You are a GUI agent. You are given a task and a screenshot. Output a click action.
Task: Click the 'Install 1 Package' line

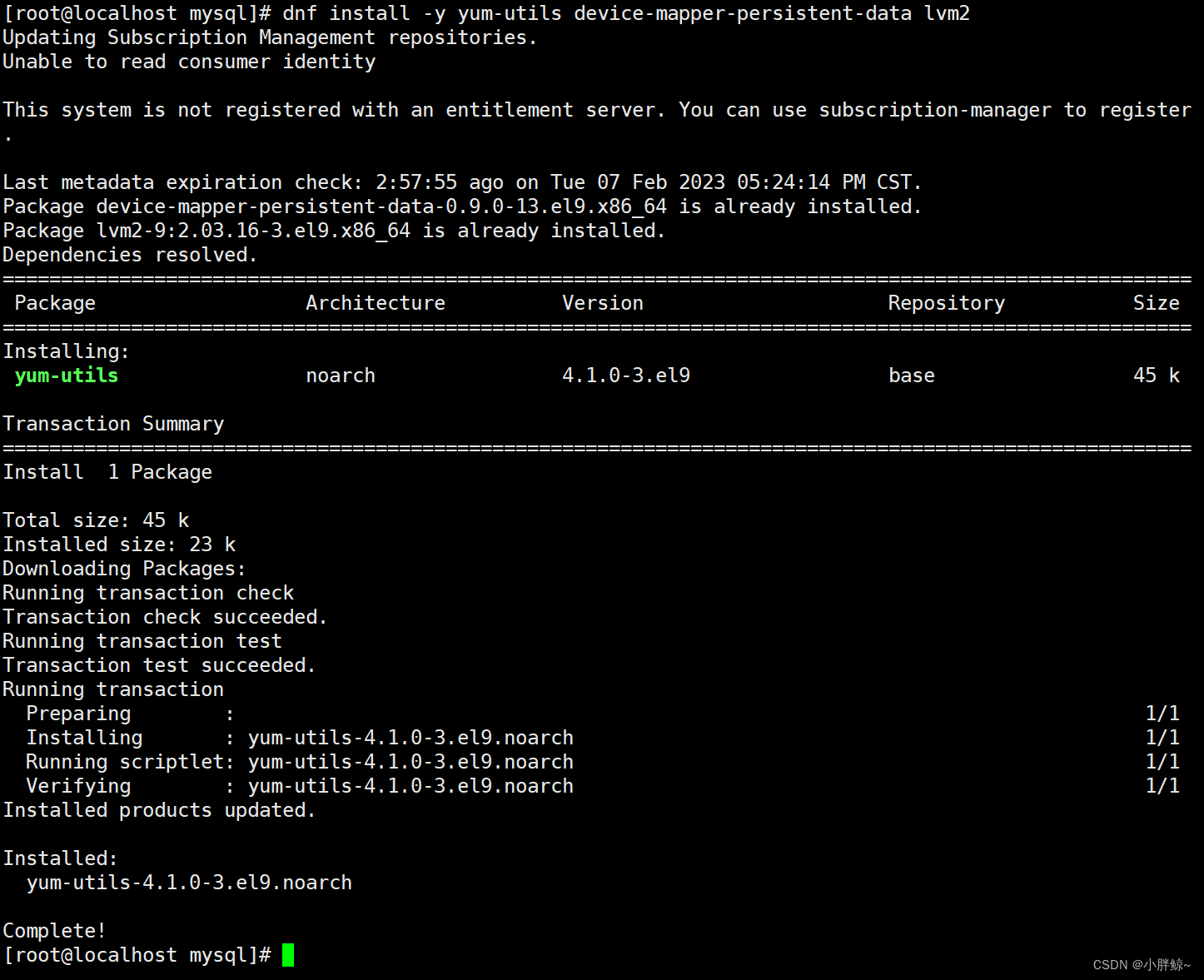[x=107, y=472]
